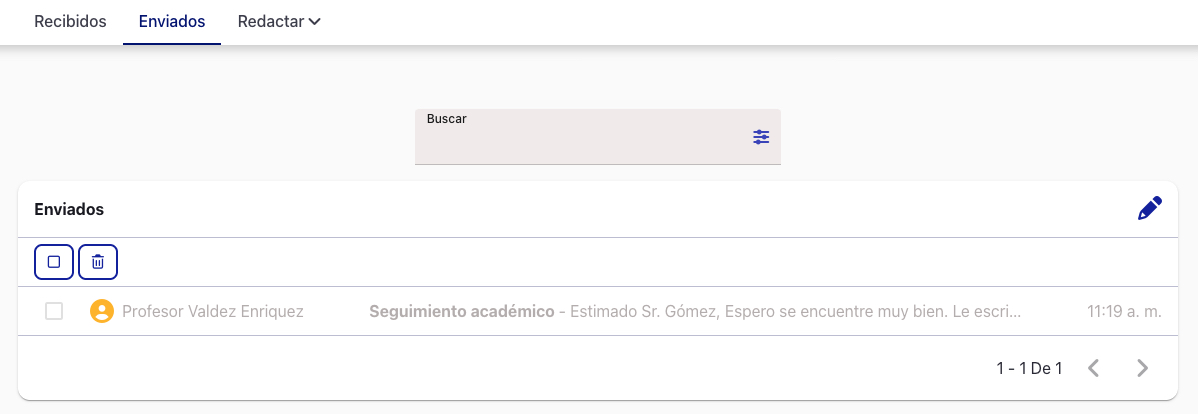Click sender name Profesor Valdez Enriquez
Image resolution: width=1198 pixels, height=414 pixels.
pyautogui.click(x=212, y=311)
